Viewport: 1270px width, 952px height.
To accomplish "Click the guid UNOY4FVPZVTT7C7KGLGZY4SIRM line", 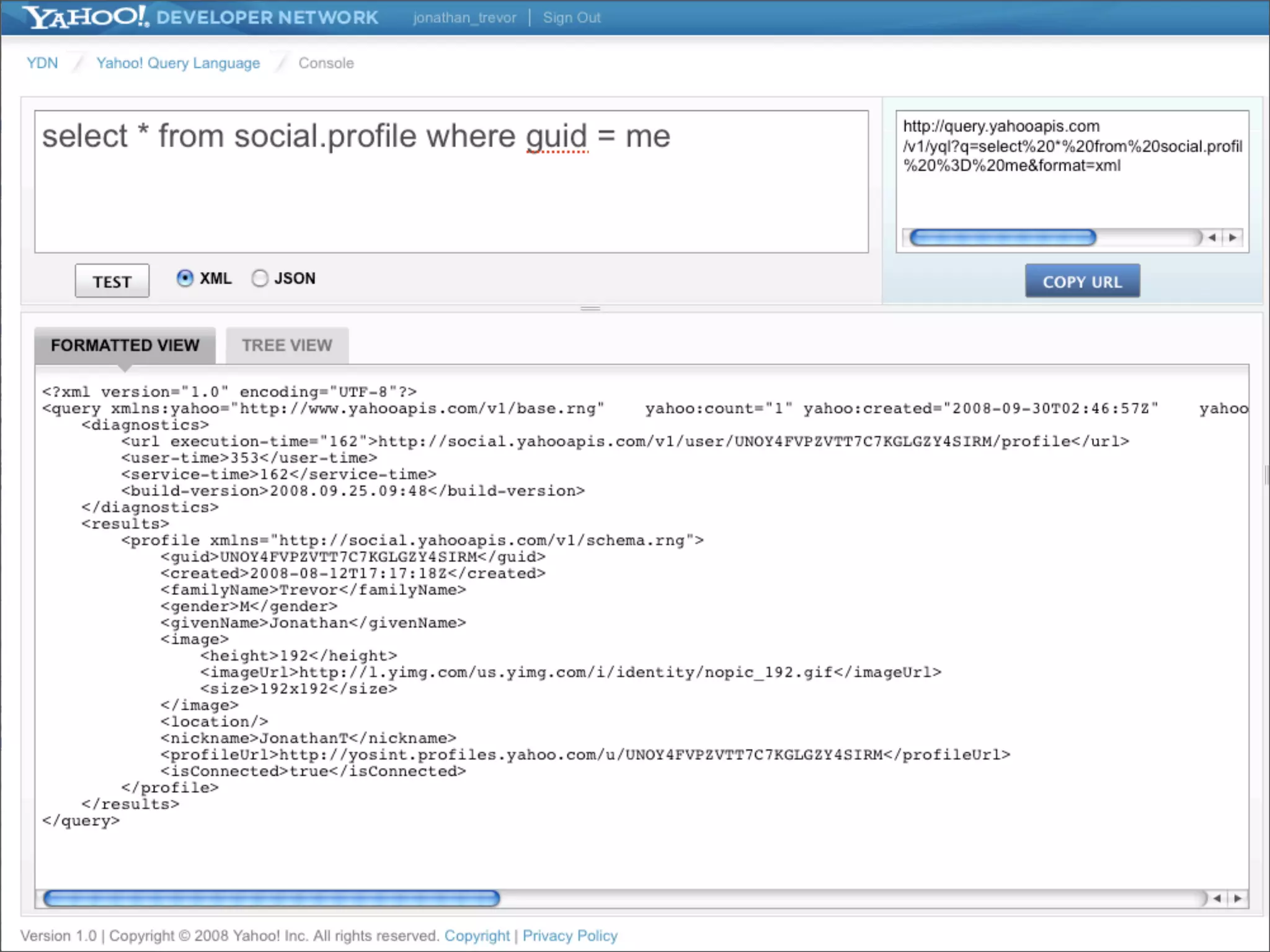I will (x=353, y=557).
